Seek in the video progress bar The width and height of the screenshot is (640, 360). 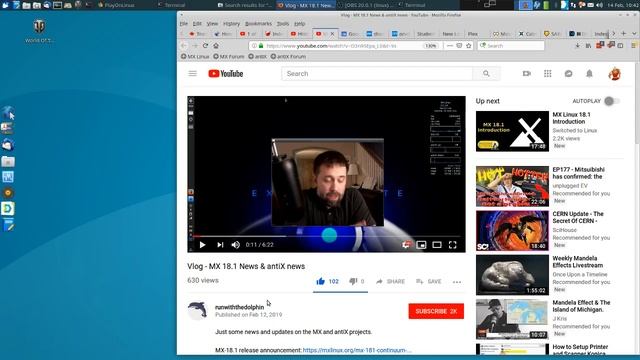click(327, 236)
